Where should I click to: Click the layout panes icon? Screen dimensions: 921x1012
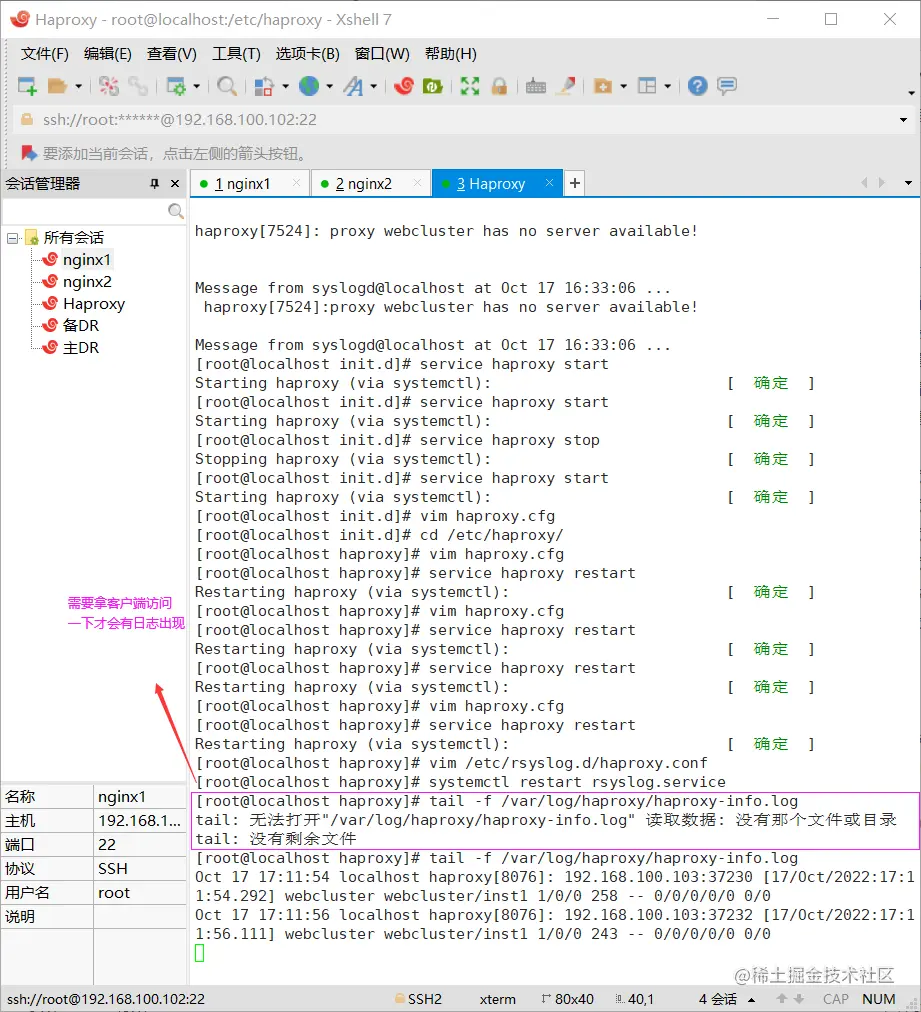(647, 86)
